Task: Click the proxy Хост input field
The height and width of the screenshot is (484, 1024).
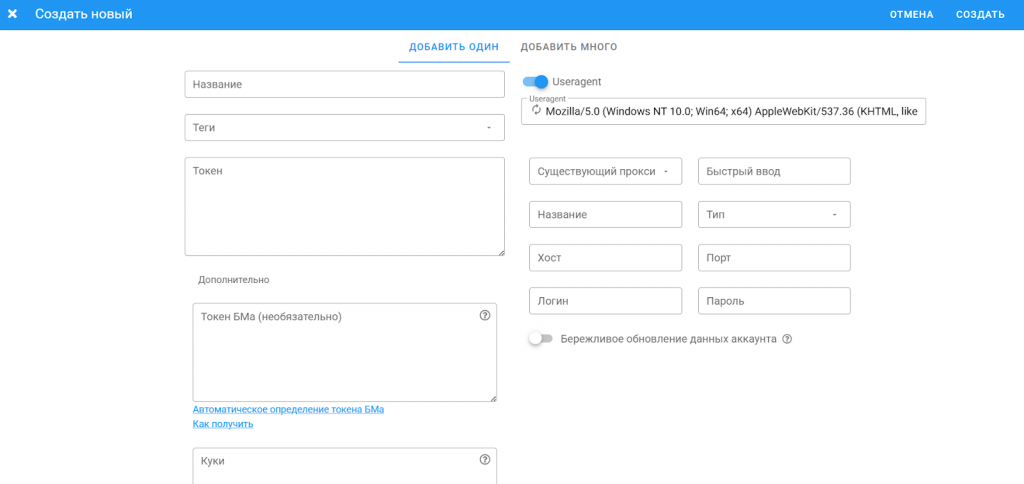Action: 605,258
